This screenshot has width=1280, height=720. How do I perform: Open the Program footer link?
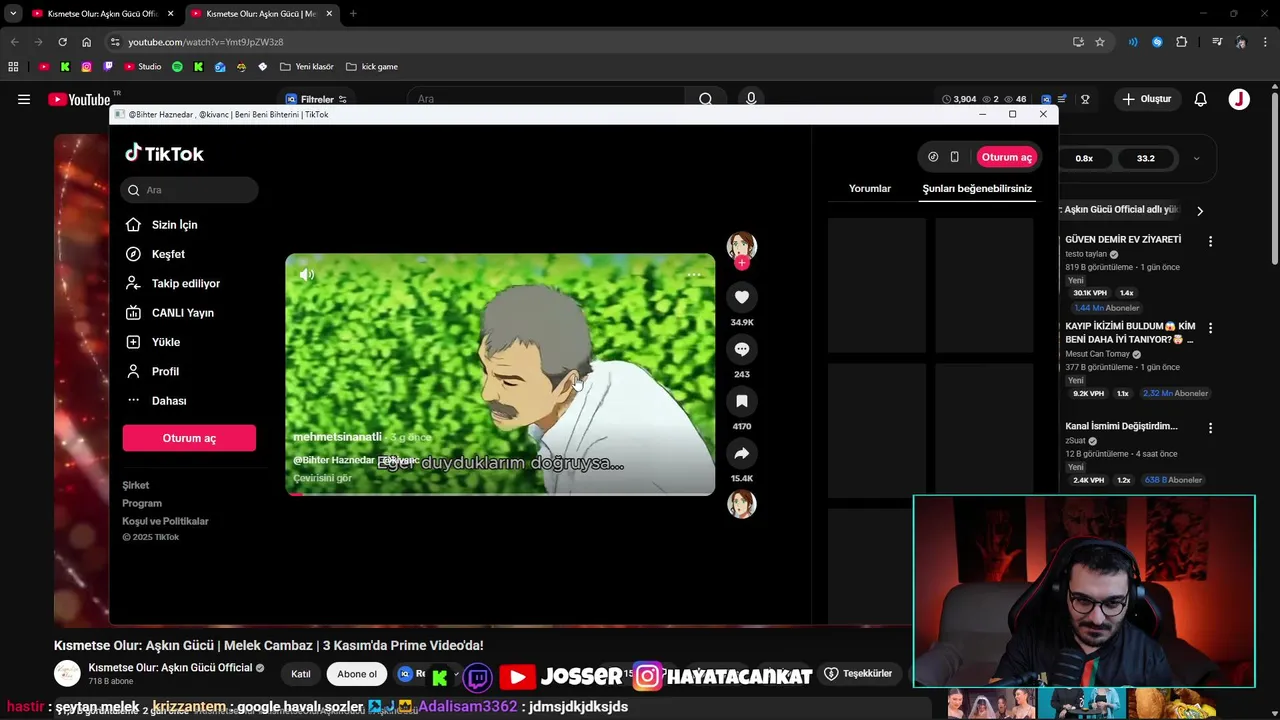[142, 503]
